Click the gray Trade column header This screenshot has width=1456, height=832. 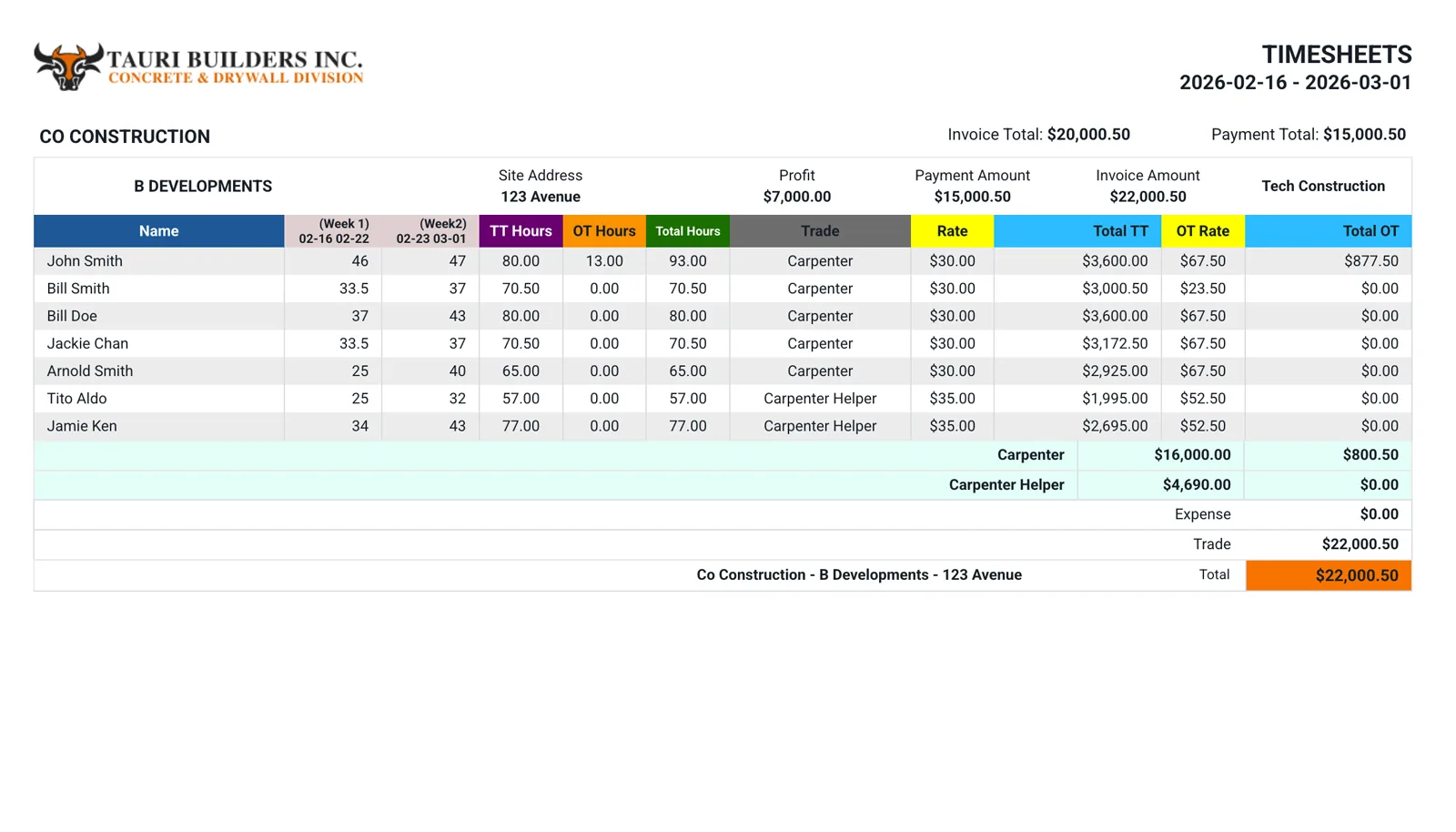(819, 231)
